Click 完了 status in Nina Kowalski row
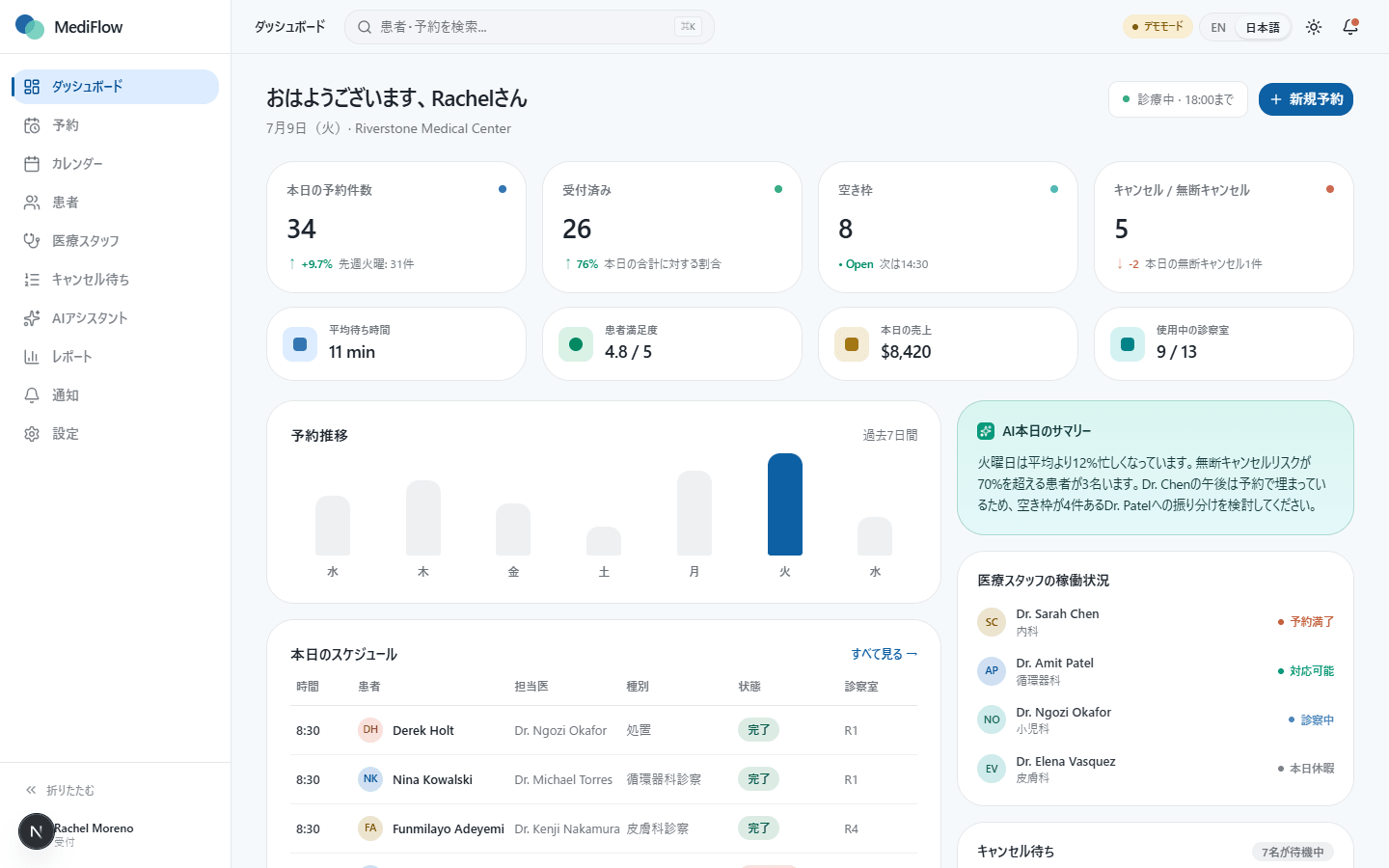The width and height of the screenshot is (1389, 868). pos(758,779)
